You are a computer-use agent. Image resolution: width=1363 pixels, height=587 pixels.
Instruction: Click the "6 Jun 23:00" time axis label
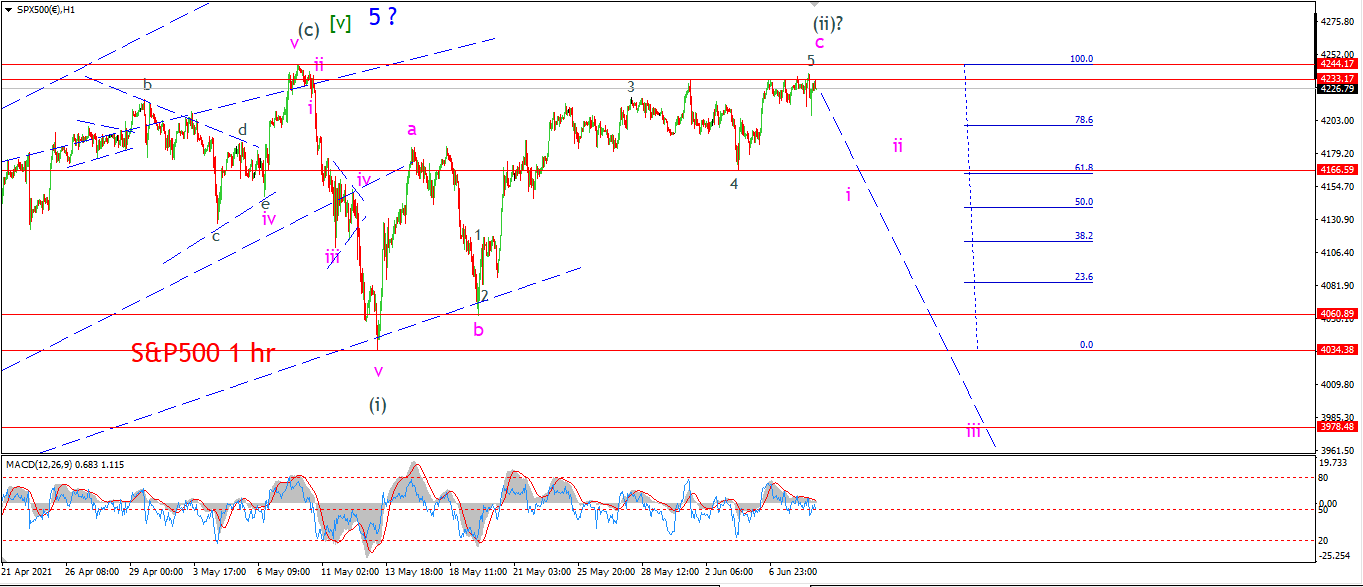click(x=793, y=572)
